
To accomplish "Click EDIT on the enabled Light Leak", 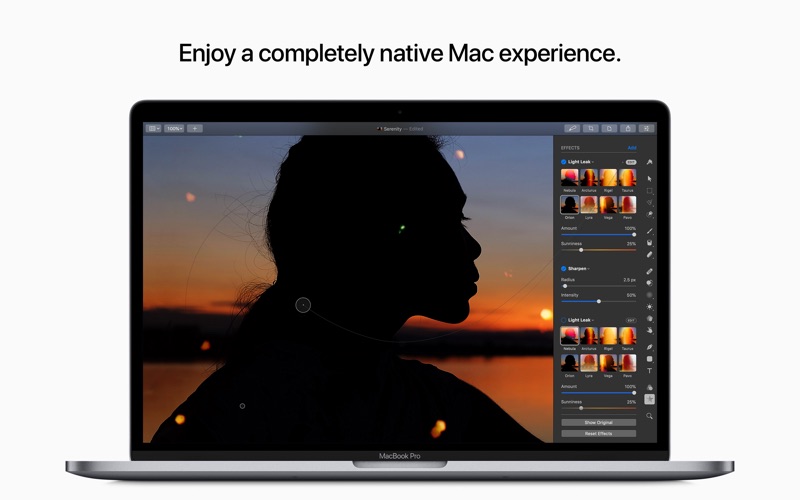I will pyautogui.click(x=631, y=162).
